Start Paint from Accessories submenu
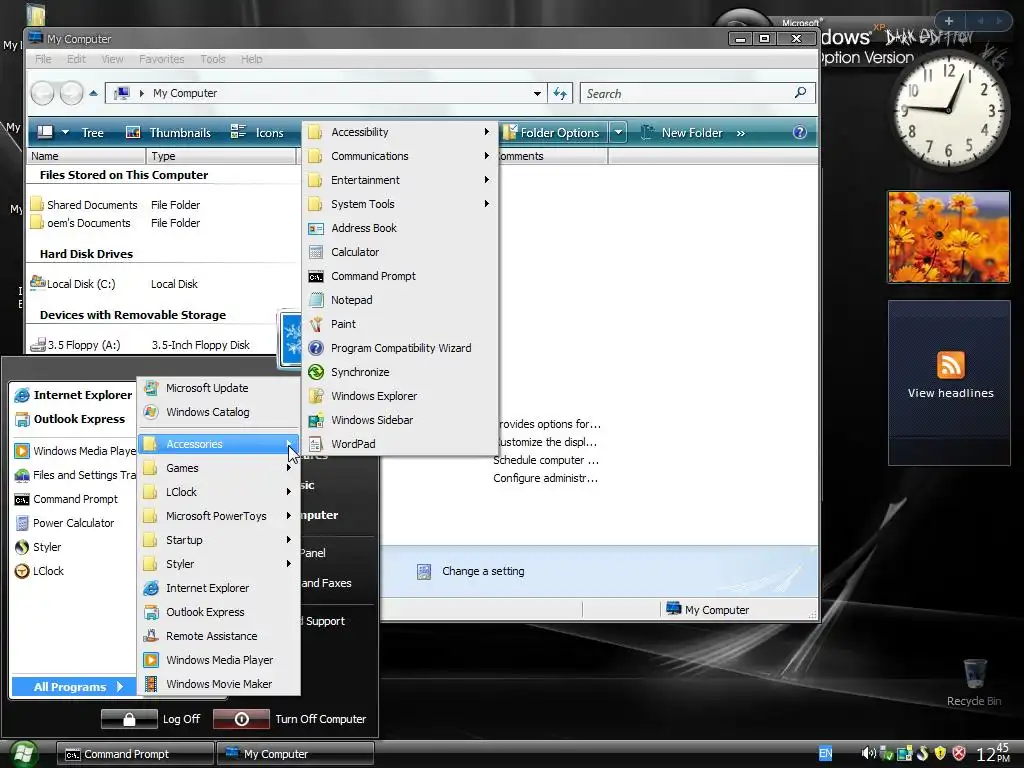Screen dimensions: 1024x768 click(x=400, y=324)
